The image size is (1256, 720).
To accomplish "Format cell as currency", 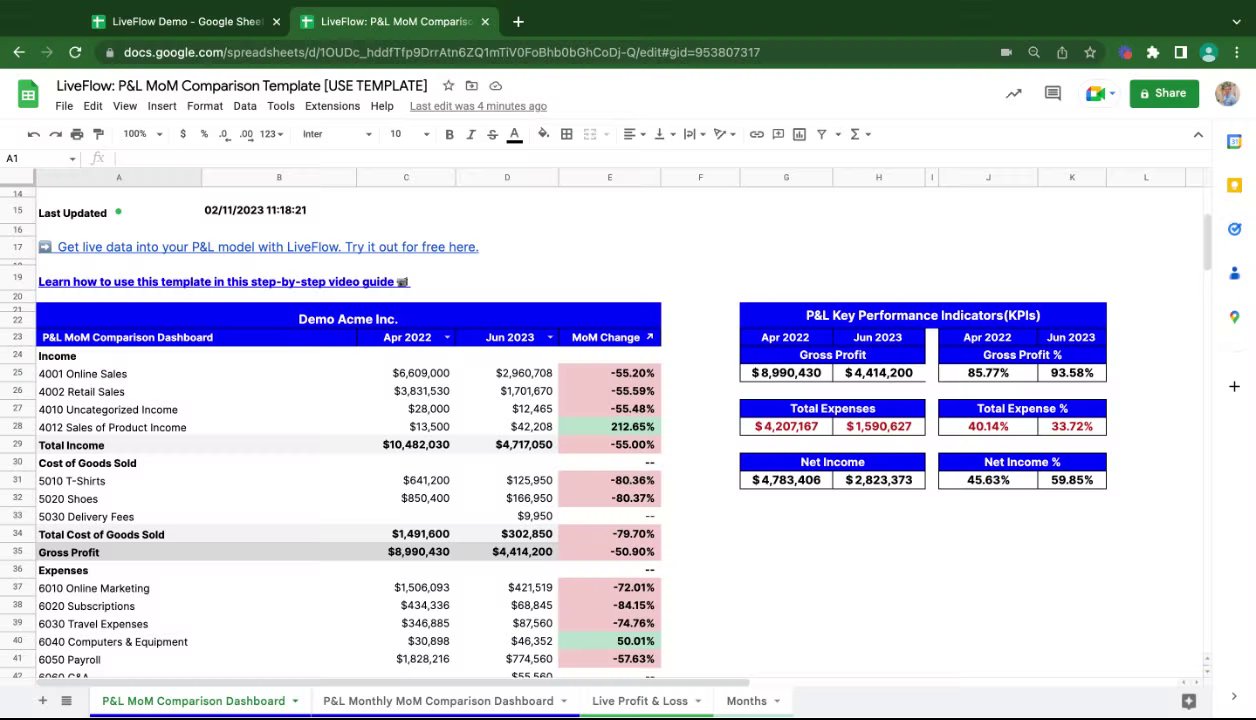I will [x=182, y=134].
